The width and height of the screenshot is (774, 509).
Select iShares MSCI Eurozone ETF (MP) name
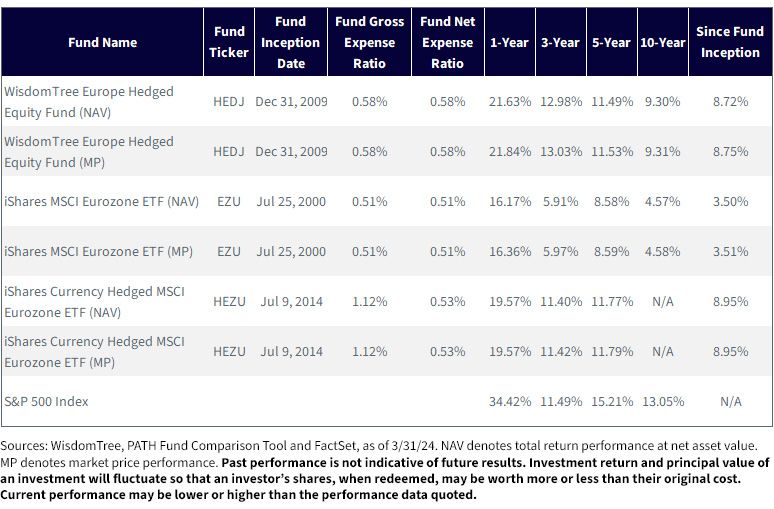98,251
